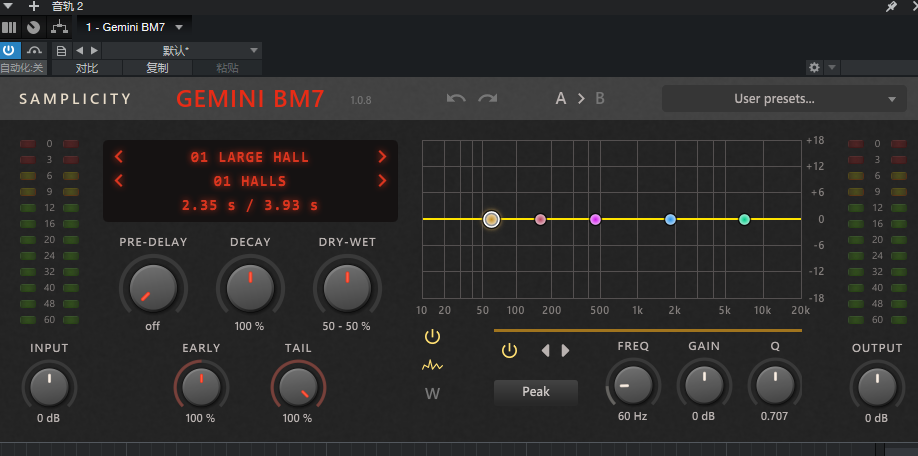Select the pink EQ band node
Screen dimensions: 918x456
point(540,220)
